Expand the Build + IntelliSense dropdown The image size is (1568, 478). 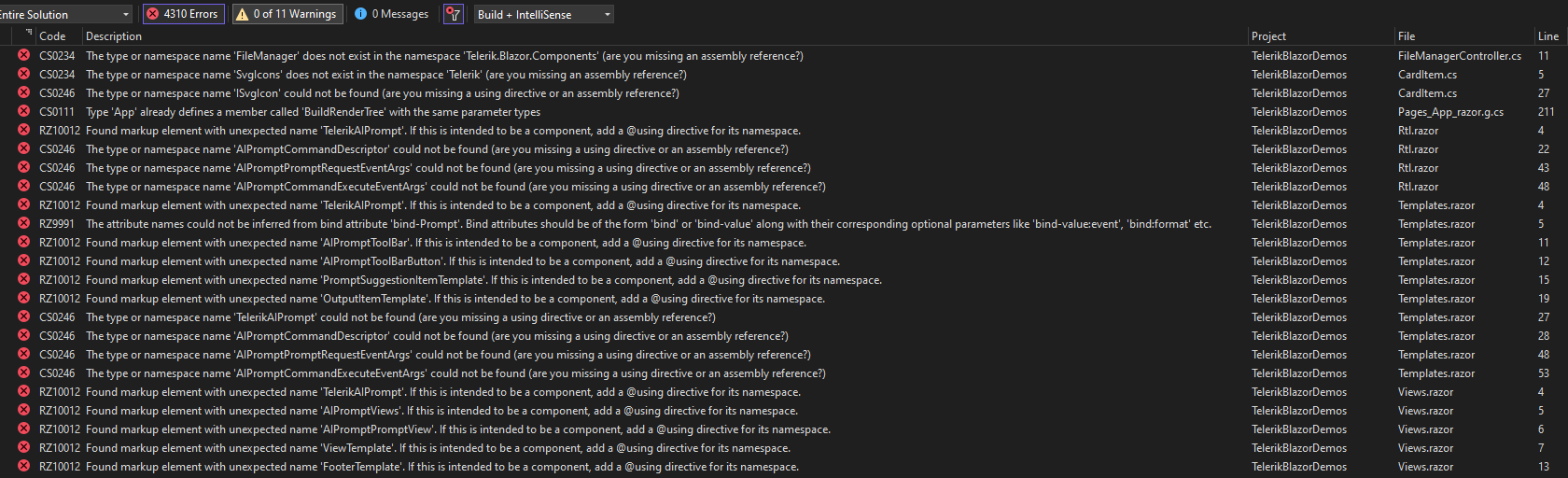(543, 14)
